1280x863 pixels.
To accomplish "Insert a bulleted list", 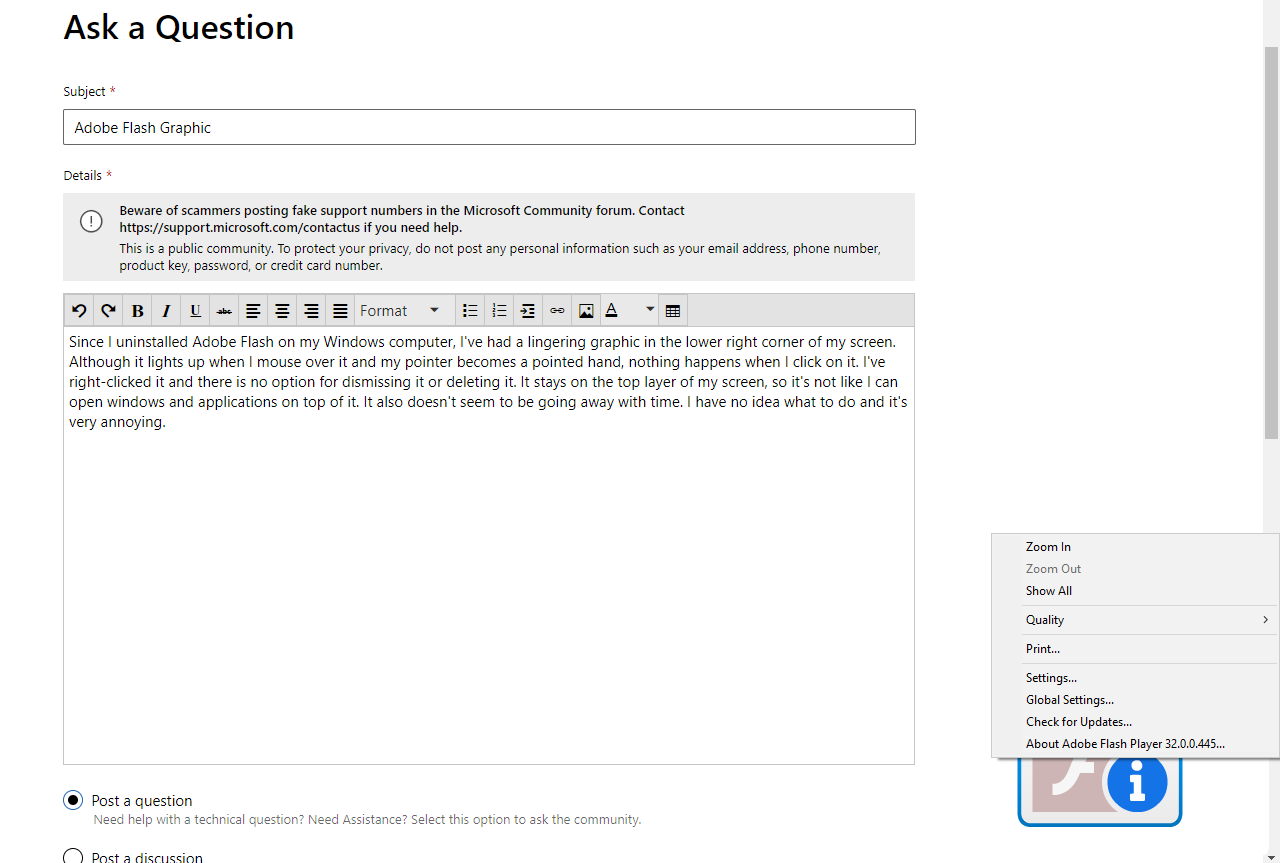I will (470, 311).
